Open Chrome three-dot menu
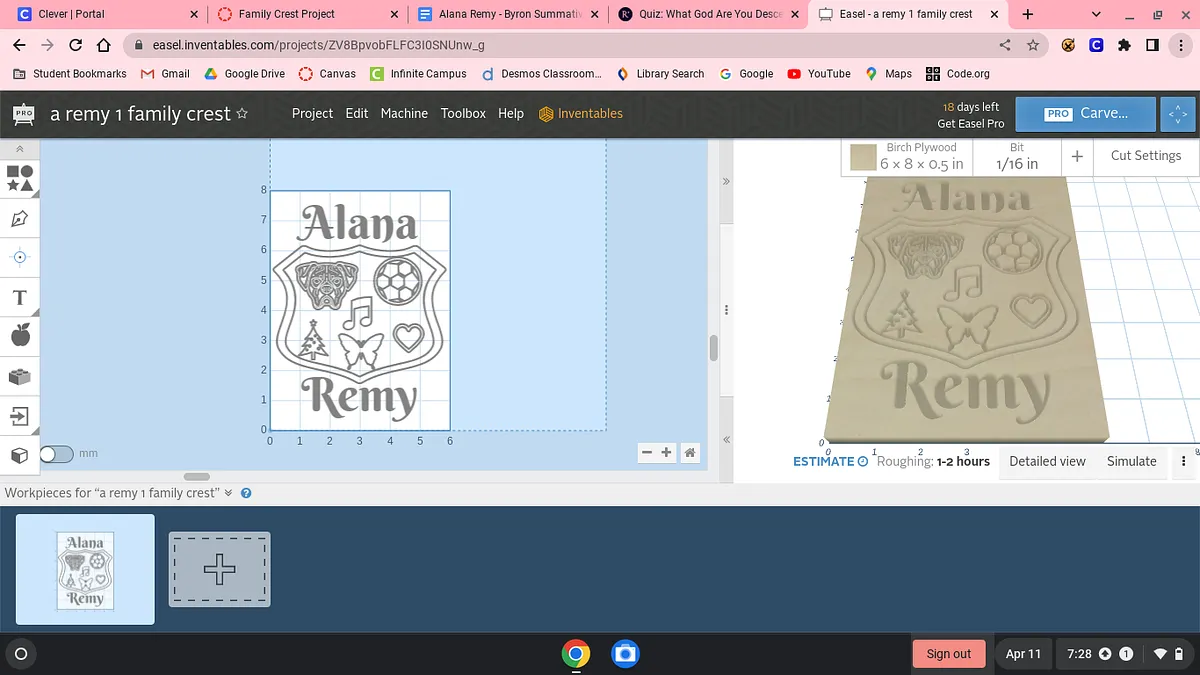This screenshot has width=1200, height=675. click(1180, 45)
